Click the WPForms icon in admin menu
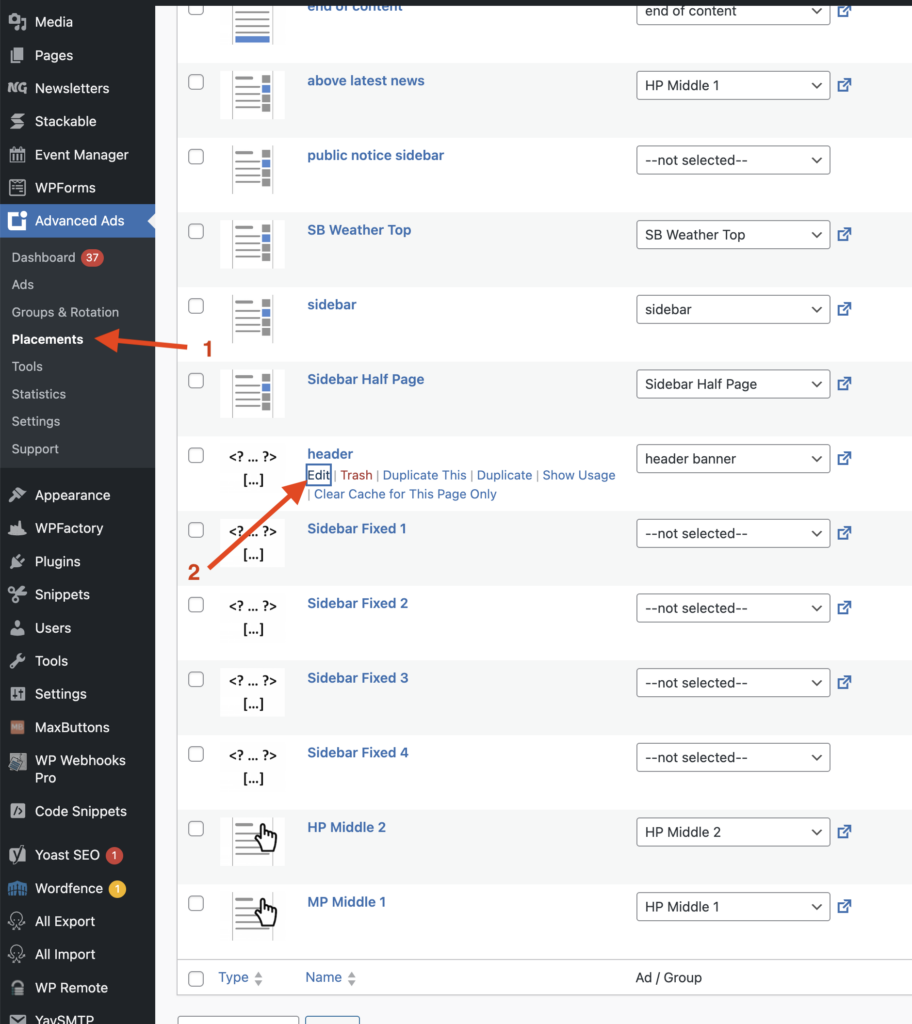 click(x=17, y=188)
